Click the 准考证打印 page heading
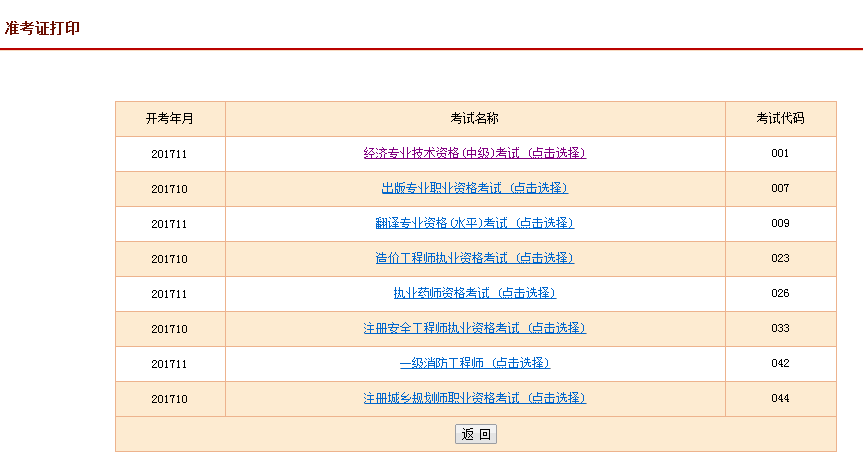Image resolution: width=863 pixels, height=463 pixels. [x=42, y=28]
